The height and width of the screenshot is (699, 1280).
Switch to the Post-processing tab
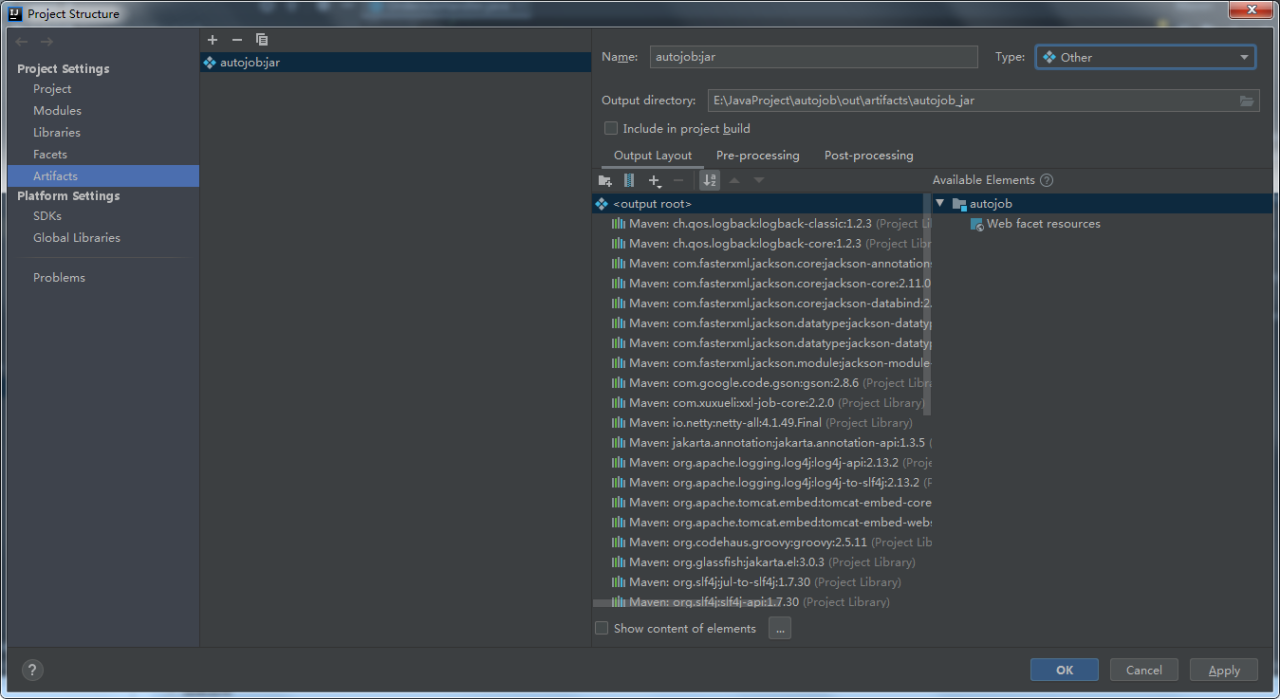[868, 156]
